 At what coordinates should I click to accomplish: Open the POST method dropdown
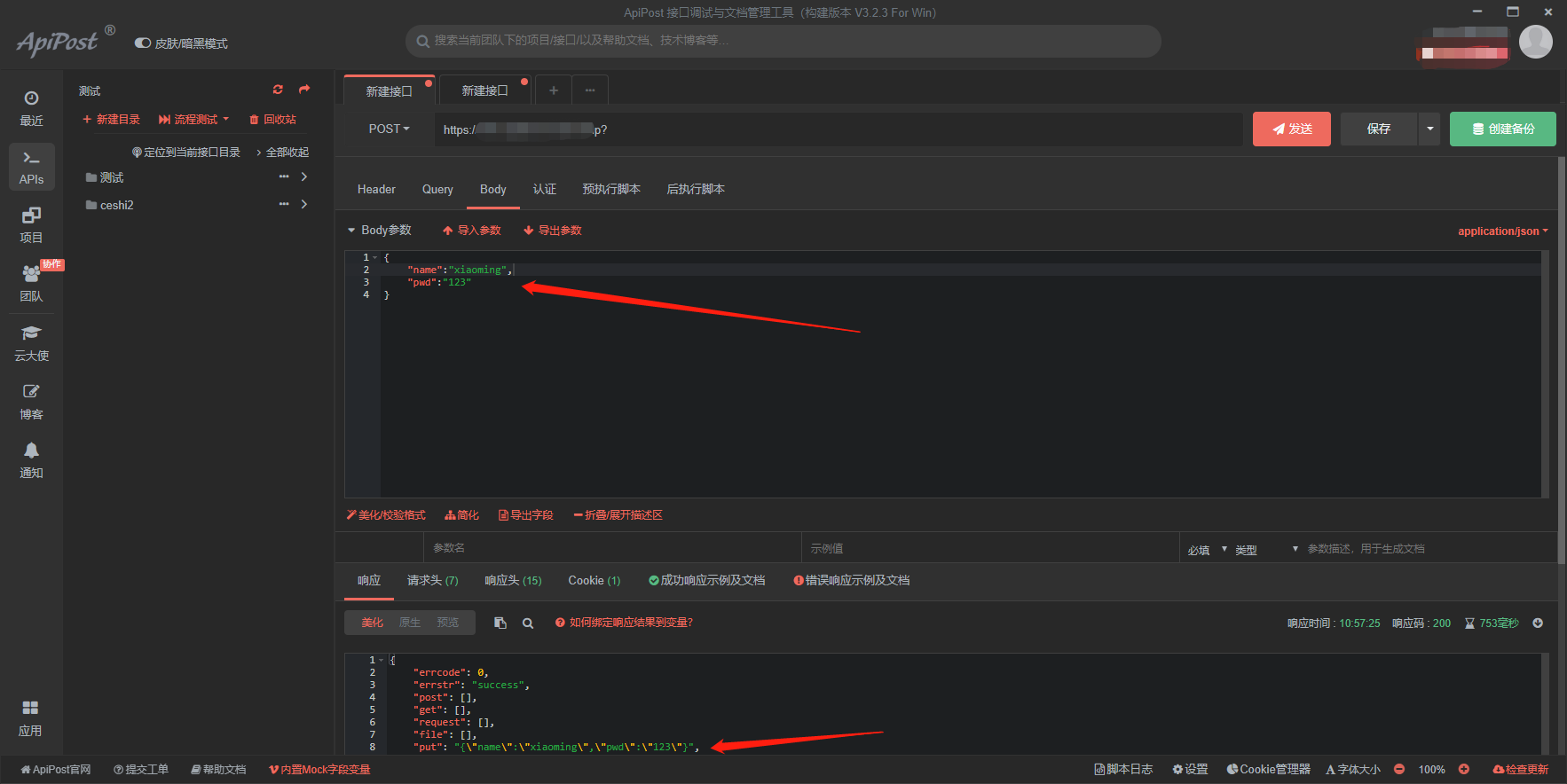point(390,129)
